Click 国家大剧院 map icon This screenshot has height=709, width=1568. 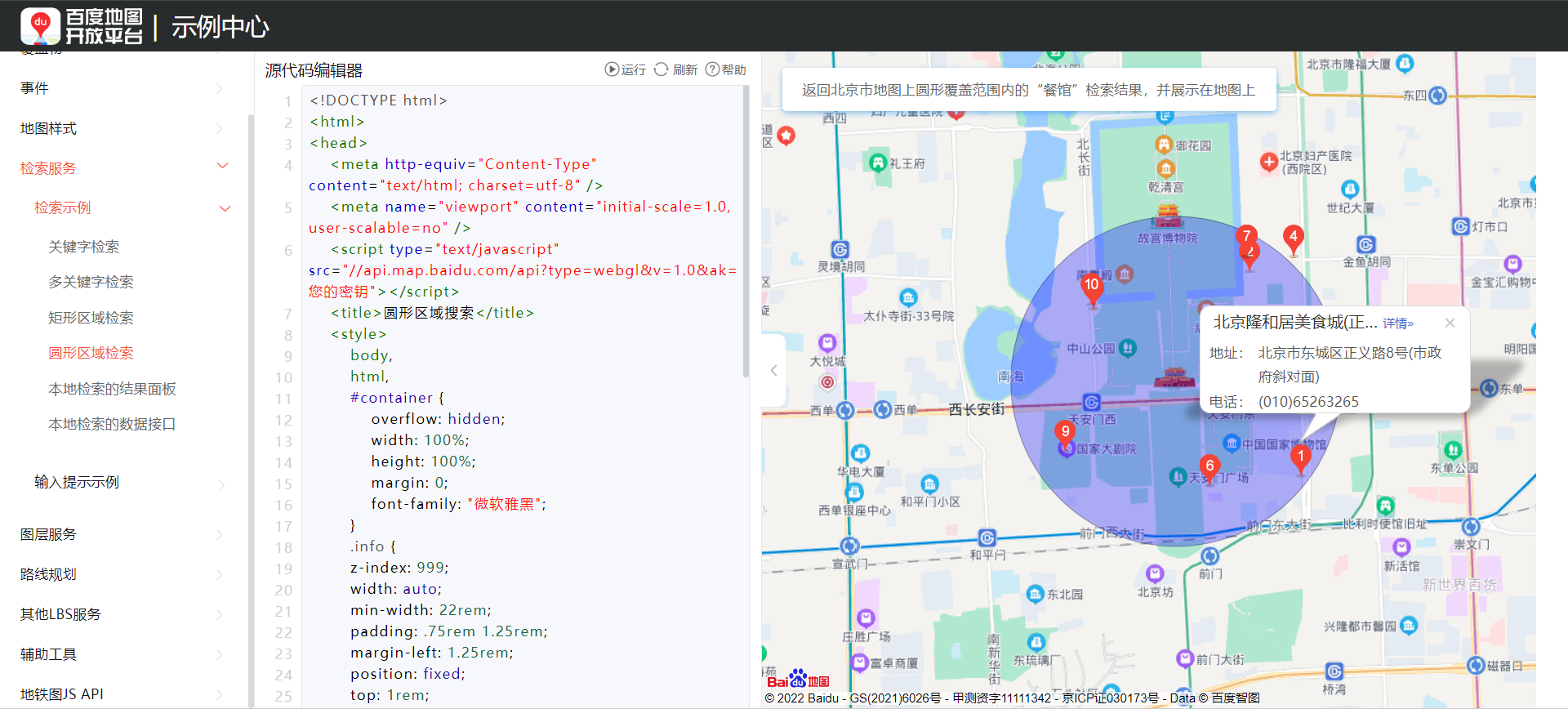pos(1066,449)
